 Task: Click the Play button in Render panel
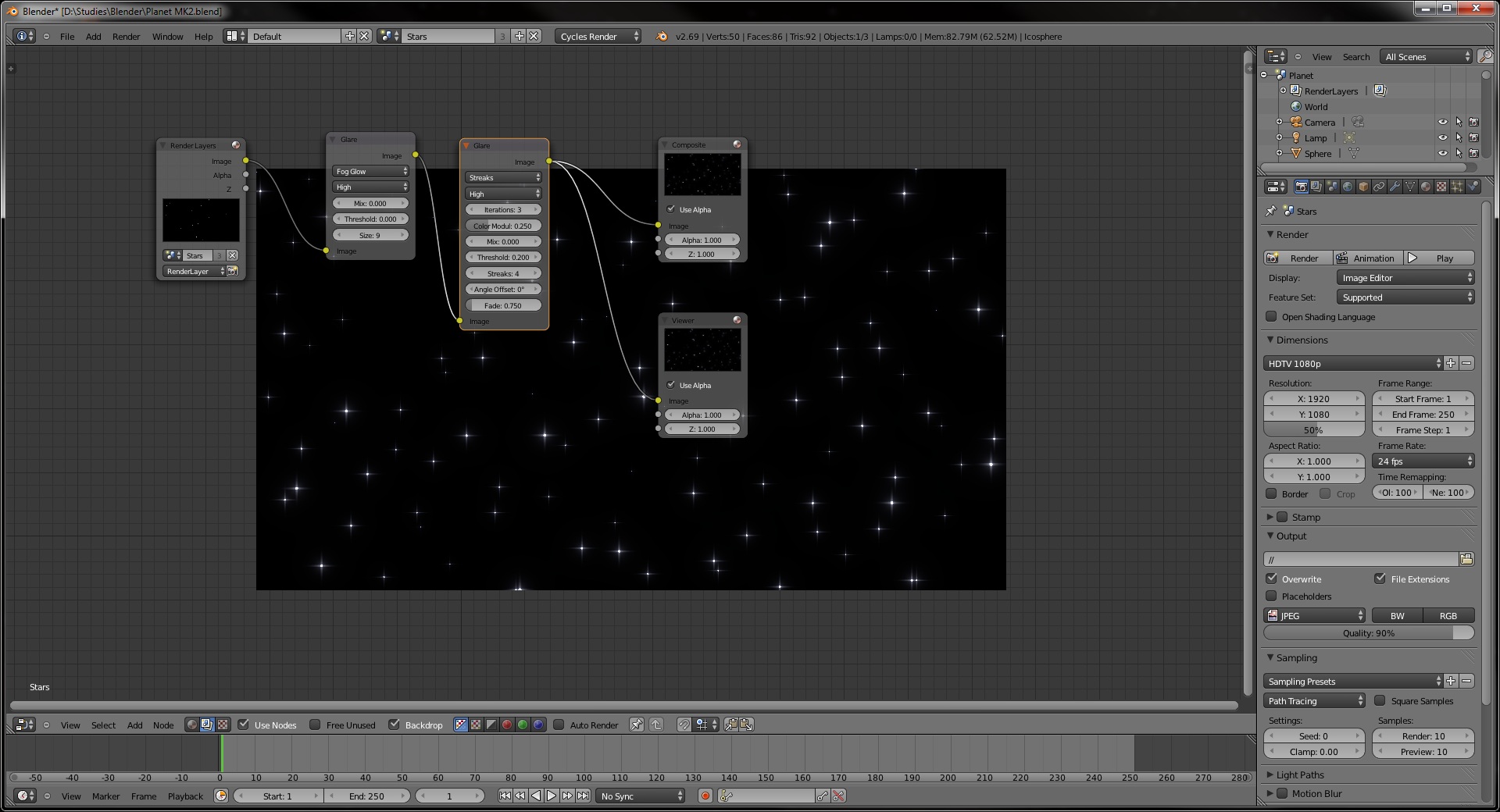click(1439, 258)
